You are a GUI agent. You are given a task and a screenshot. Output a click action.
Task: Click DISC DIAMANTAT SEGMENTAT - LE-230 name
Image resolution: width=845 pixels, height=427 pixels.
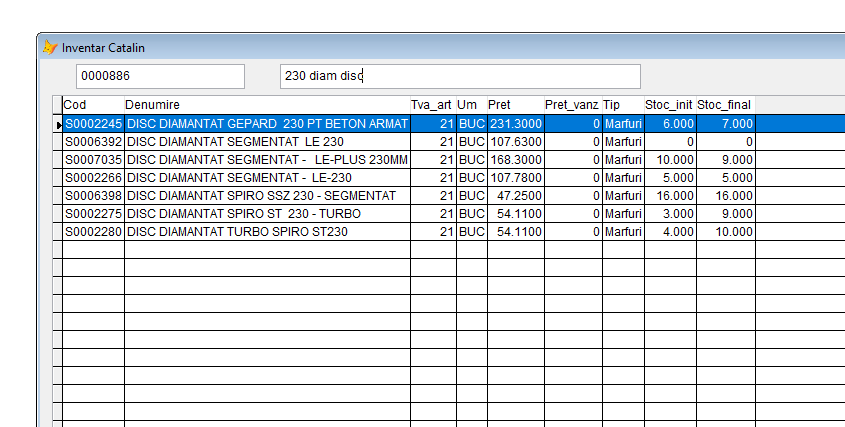pos(267,177)
